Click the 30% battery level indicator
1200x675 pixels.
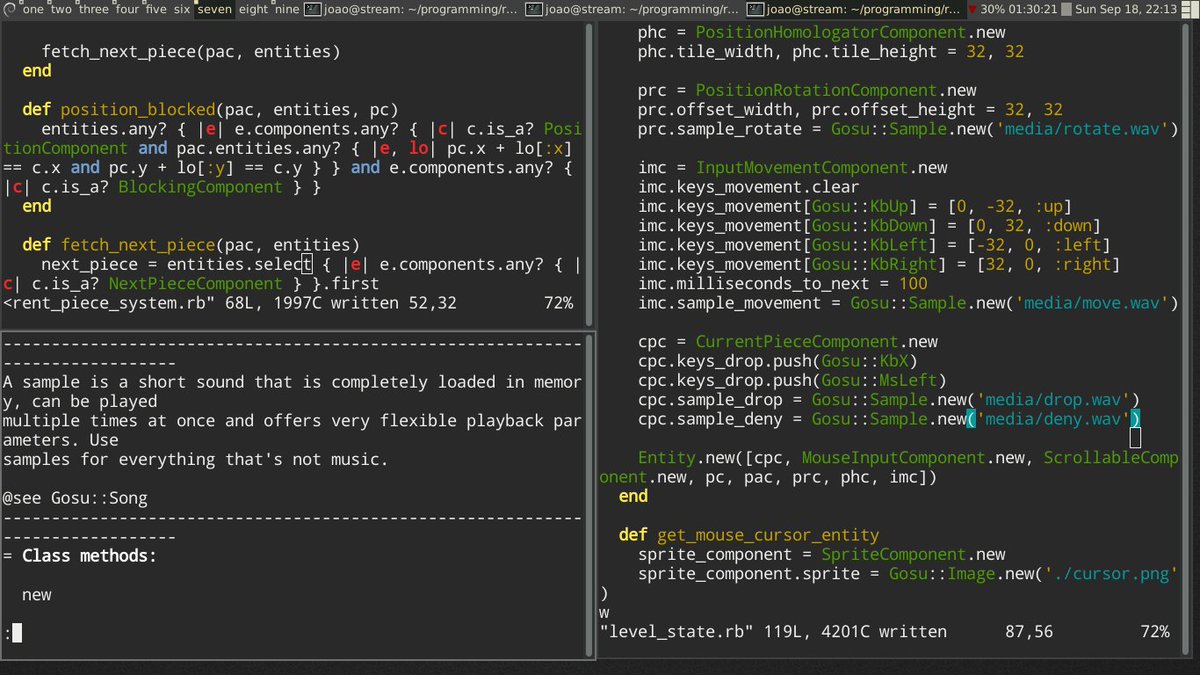[994, 10]
